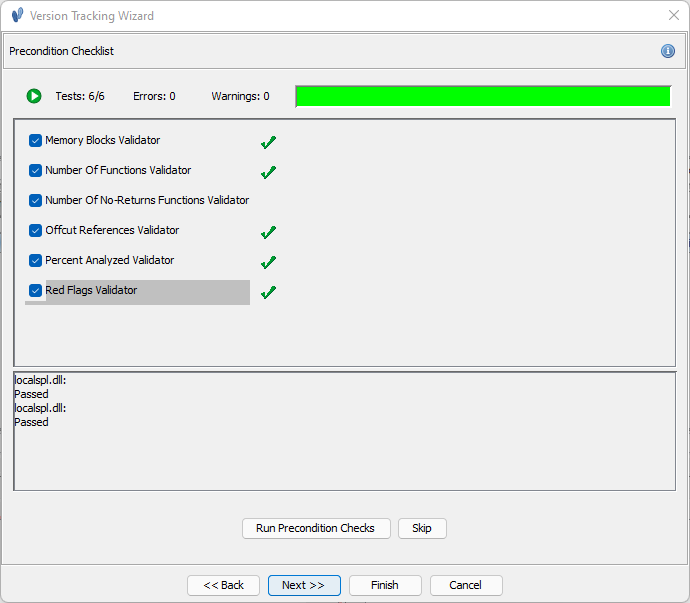
Task: Click Percent Analyzed Validator green checkmark
Action: [x=268, y=262]
